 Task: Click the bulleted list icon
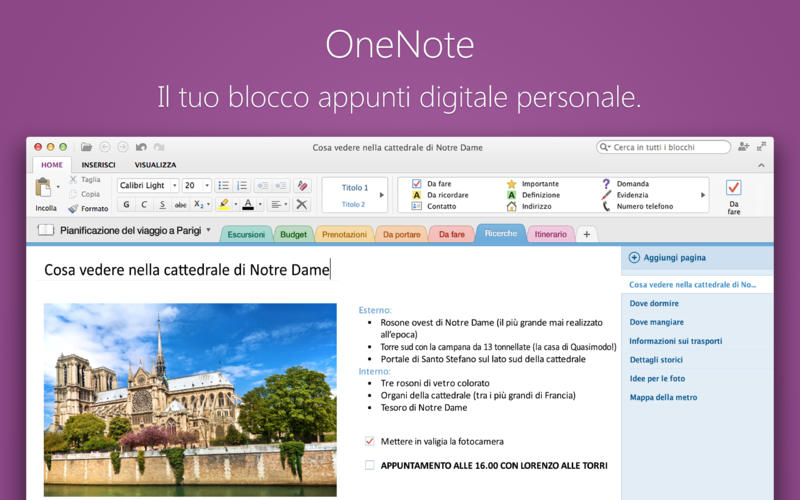point(224,185)
